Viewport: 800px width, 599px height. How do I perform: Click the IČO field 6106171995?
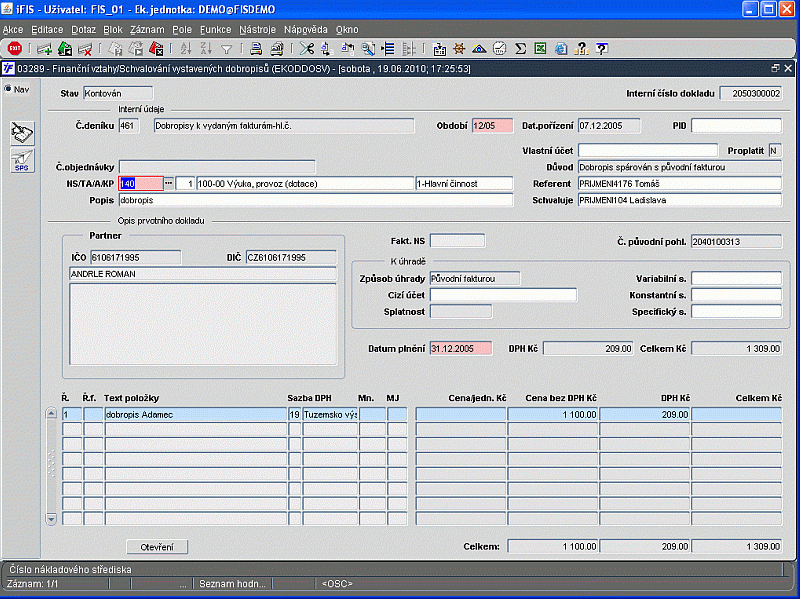tap(136, 257)
